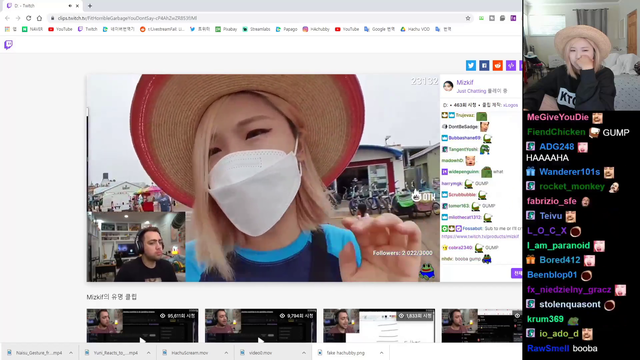Screen dimensions: 640x360
Task: Open downloaded file video0.mov
Action: [x=256, y=353]
